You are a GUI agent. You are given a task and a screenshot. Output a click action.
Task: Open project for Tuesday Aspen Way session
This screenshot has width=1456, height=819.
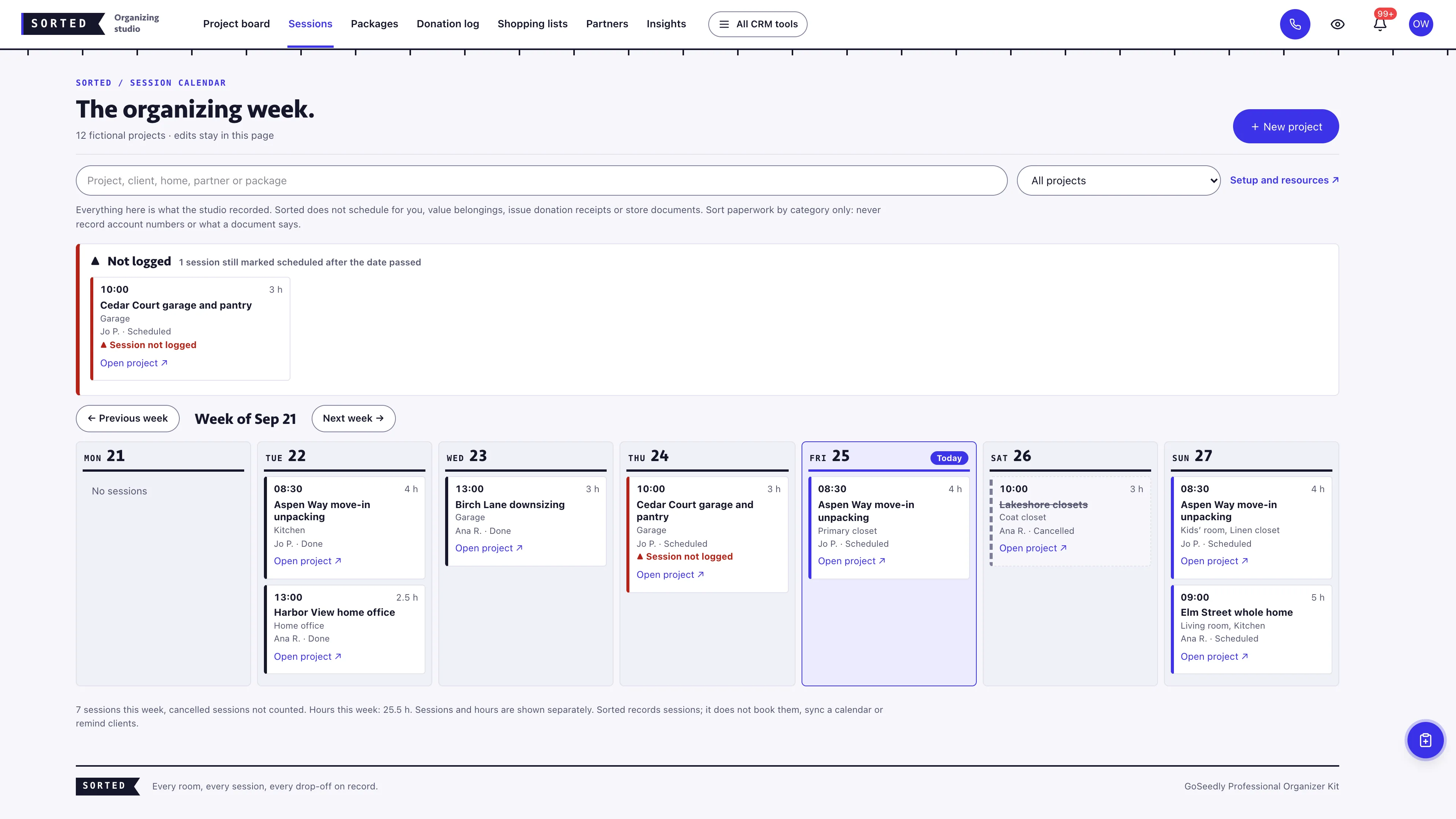(x=308, y=561)
